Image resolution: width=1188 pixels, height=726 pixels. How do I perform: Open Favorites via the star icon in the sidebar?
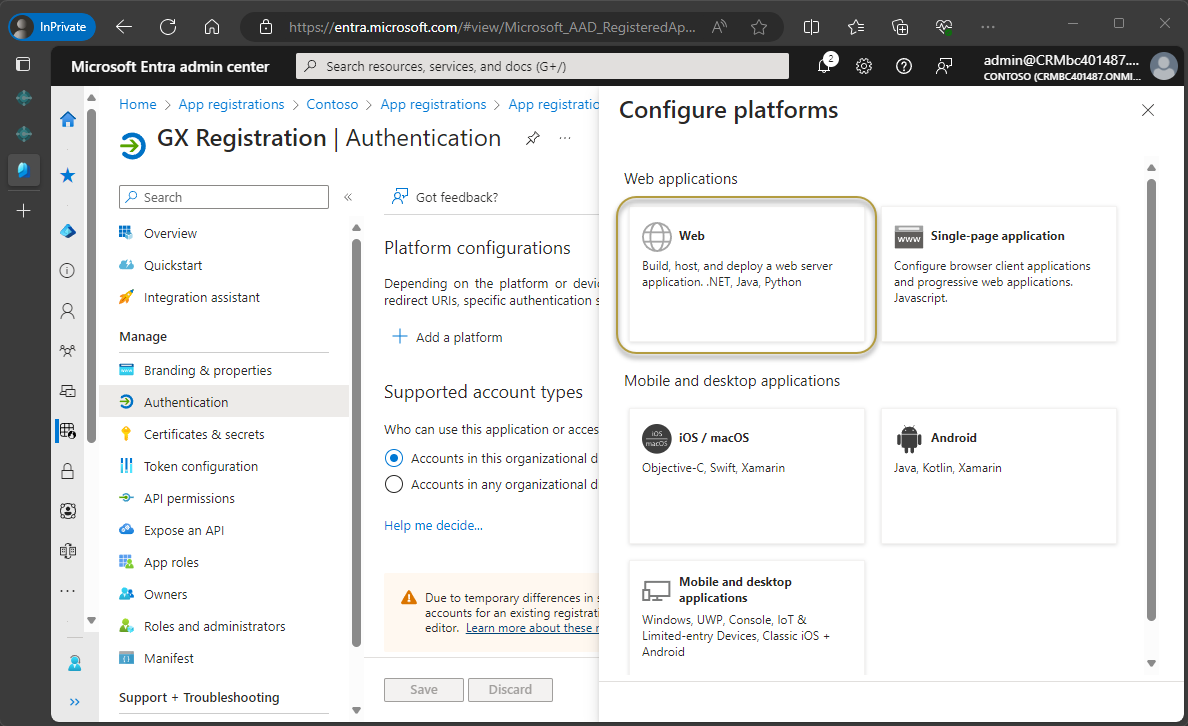point(67,174)
